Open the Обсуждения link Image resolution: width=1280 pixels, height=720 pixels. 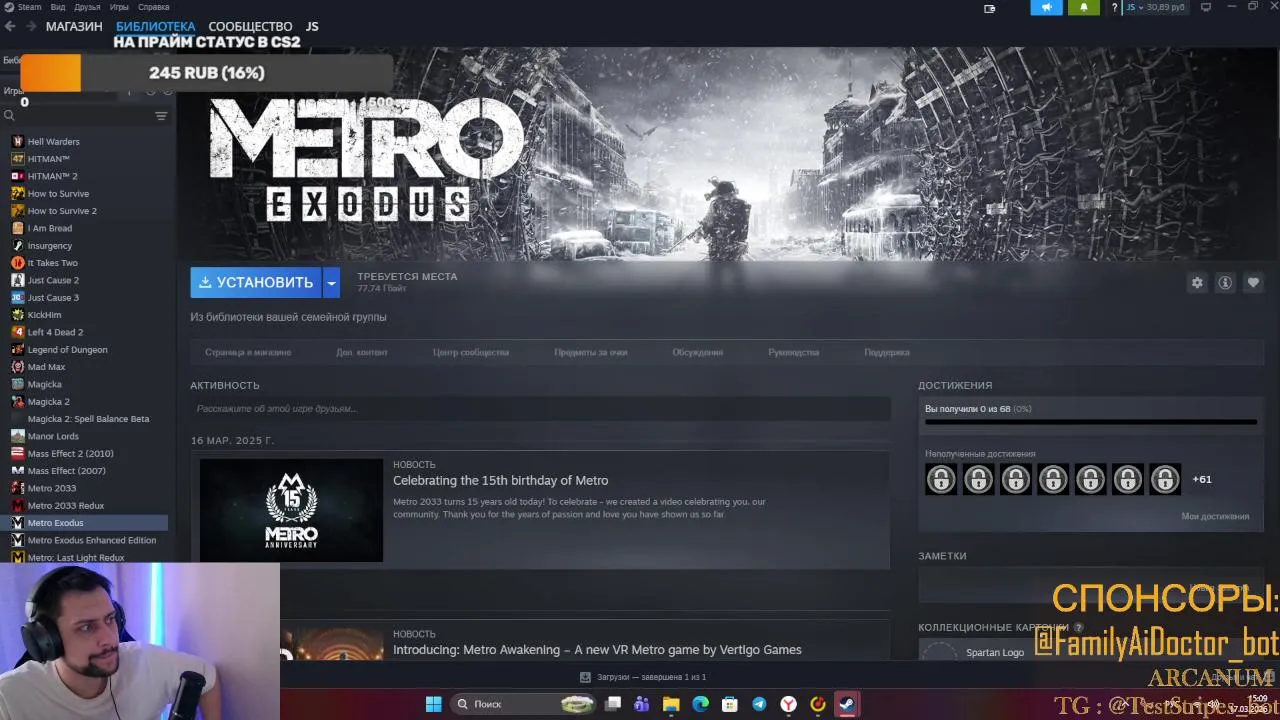698,352
